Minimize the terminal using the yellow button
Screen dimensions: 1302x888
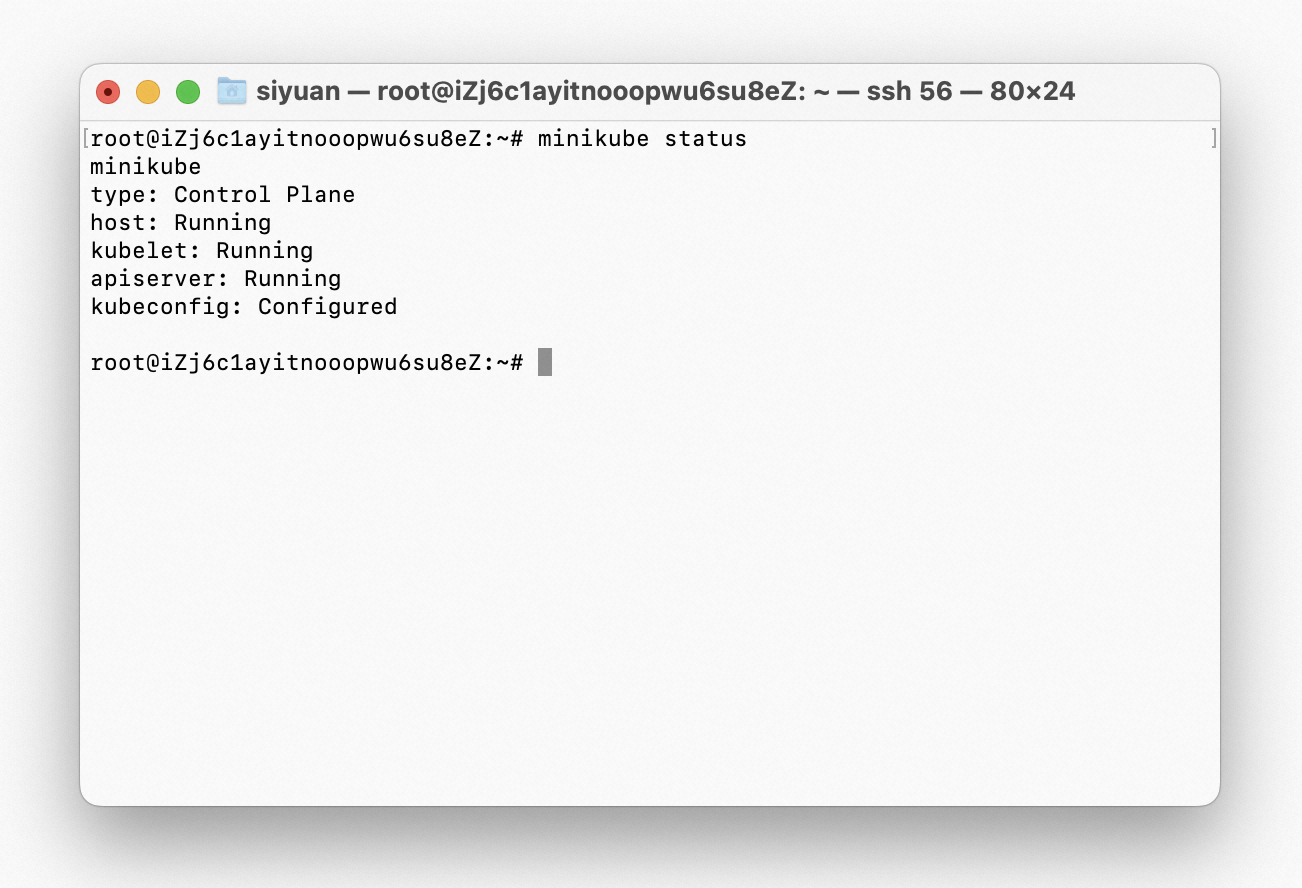pyautogui.click(x=148, y=92)
